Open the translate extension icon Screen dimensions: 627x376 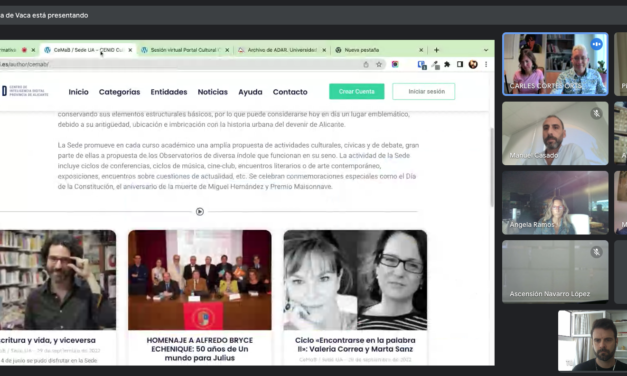[421, 65]
